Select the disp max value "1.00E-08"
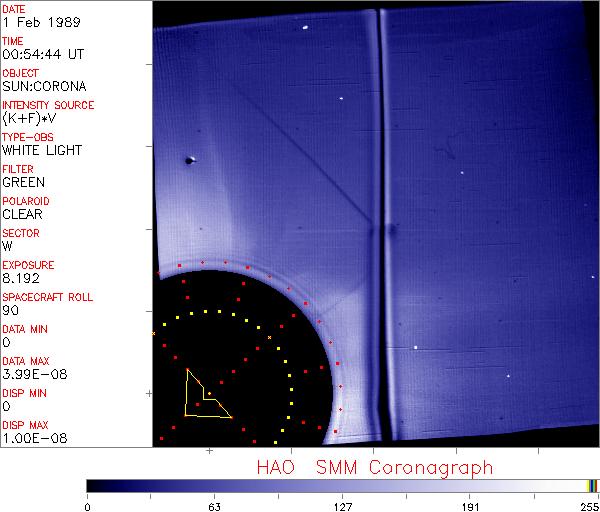This screenshot has width=600, height=512. 35,438
